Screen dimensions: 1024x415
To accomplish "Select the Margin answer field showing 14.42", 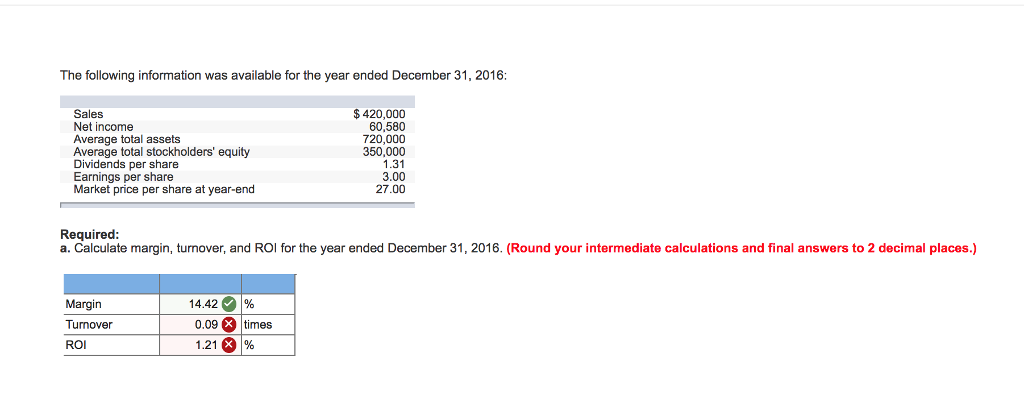I will tap(200, 305).
